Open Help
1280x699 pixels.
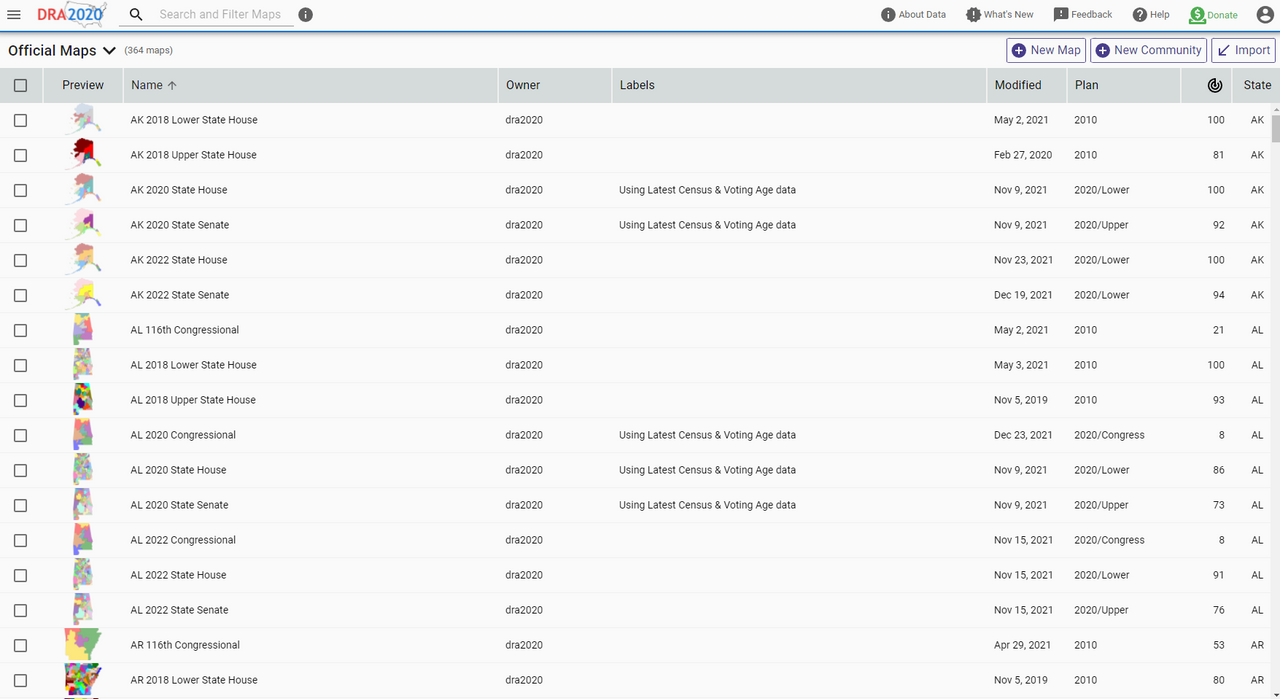[x=1151, y=15]
